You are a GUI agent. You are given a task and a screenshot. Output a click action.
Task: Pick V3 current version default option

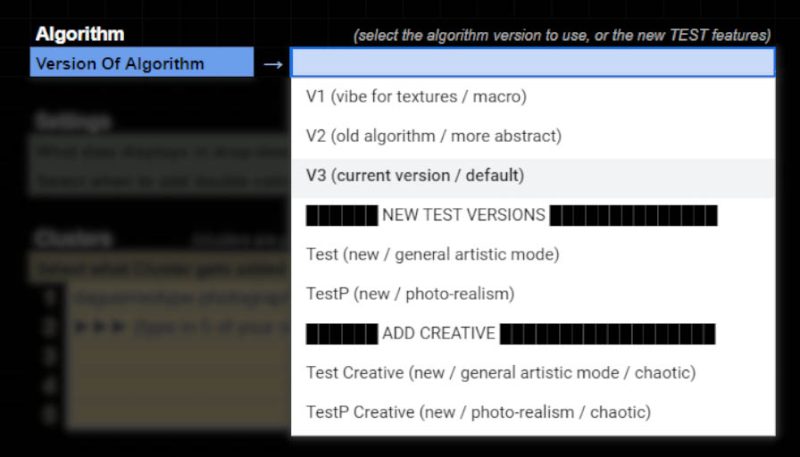(x=533, y=176)
